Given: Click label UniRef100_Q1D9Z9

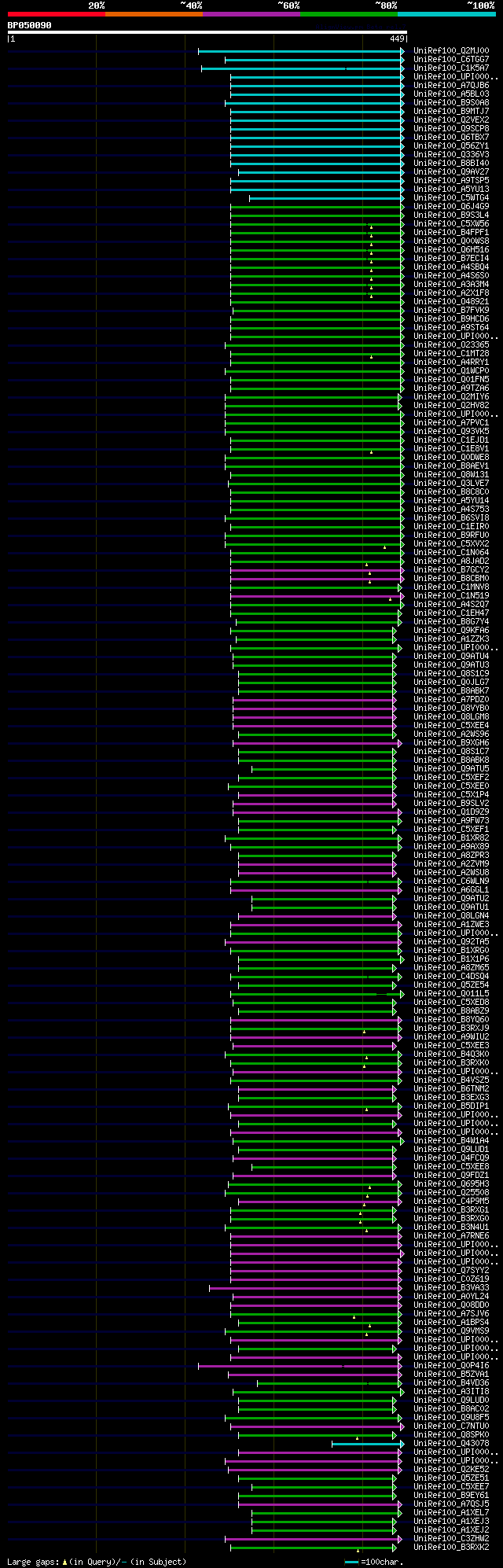Looking at the screenshot, I should (x=451, y=812).
